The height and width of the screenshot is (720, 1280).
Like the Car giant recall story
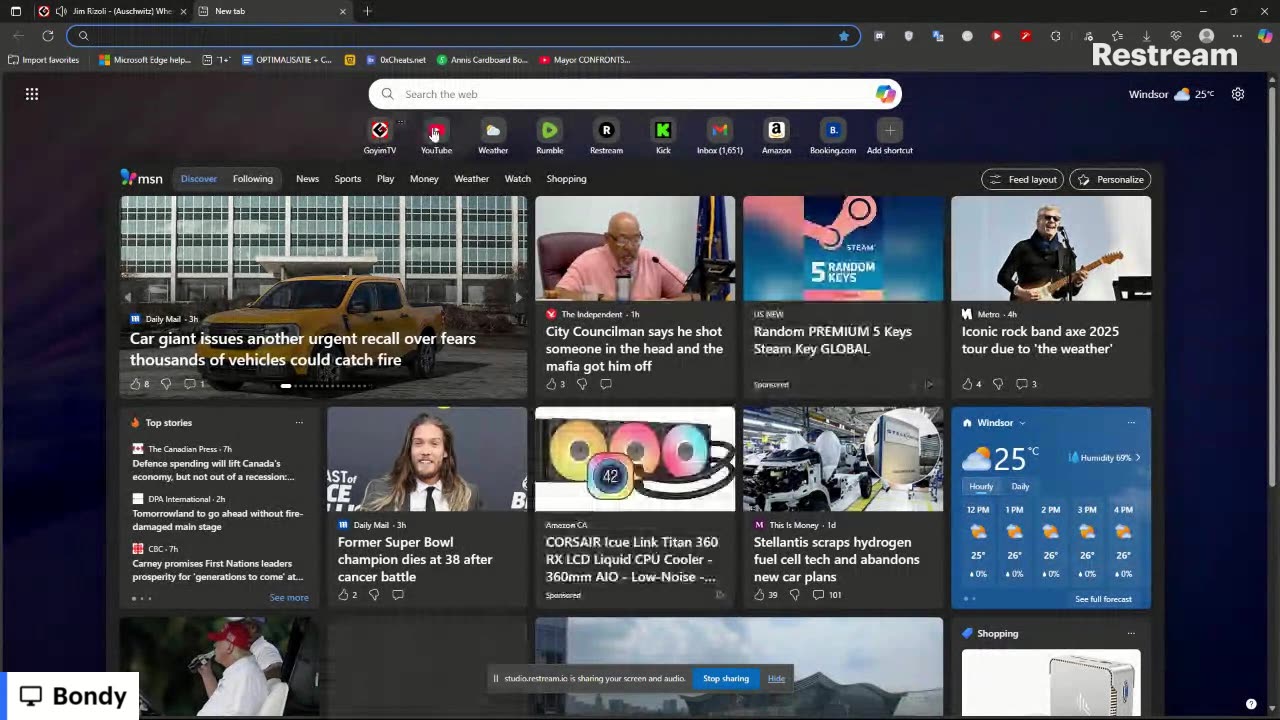tap(135, 384)
